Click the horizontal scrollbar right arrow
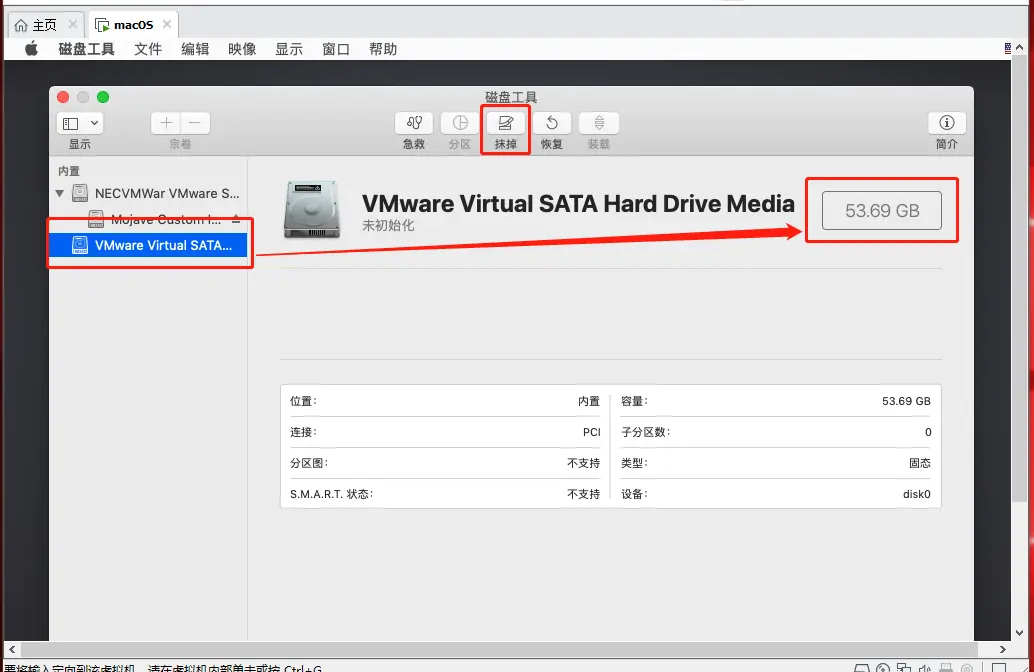 coord(1002,649)
